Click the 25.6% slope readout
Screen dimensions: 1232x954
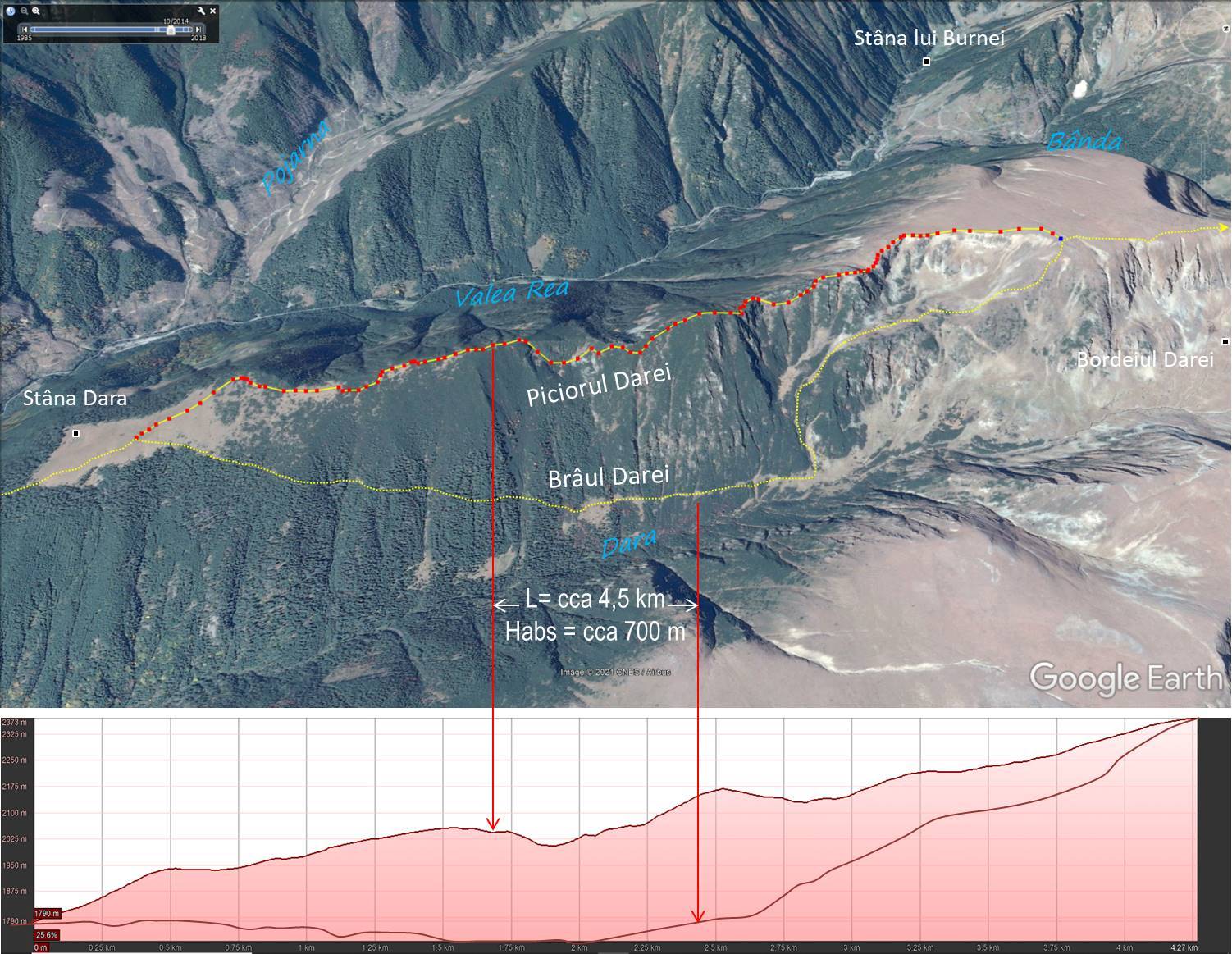tap(47, 935)
